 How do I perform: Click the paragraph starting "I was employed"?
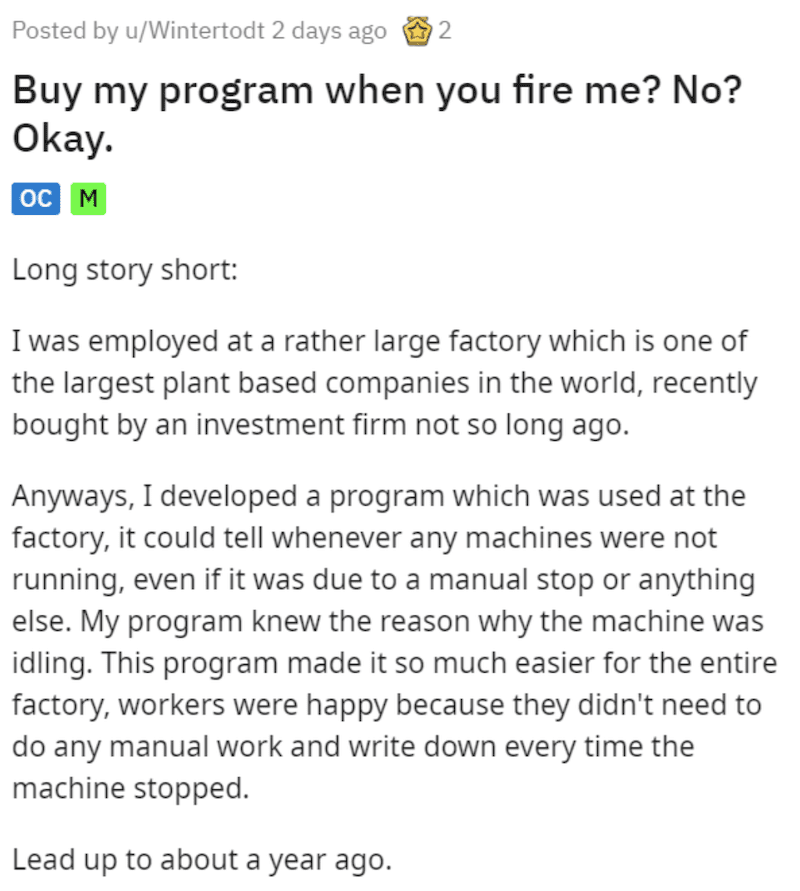(385, 382)
